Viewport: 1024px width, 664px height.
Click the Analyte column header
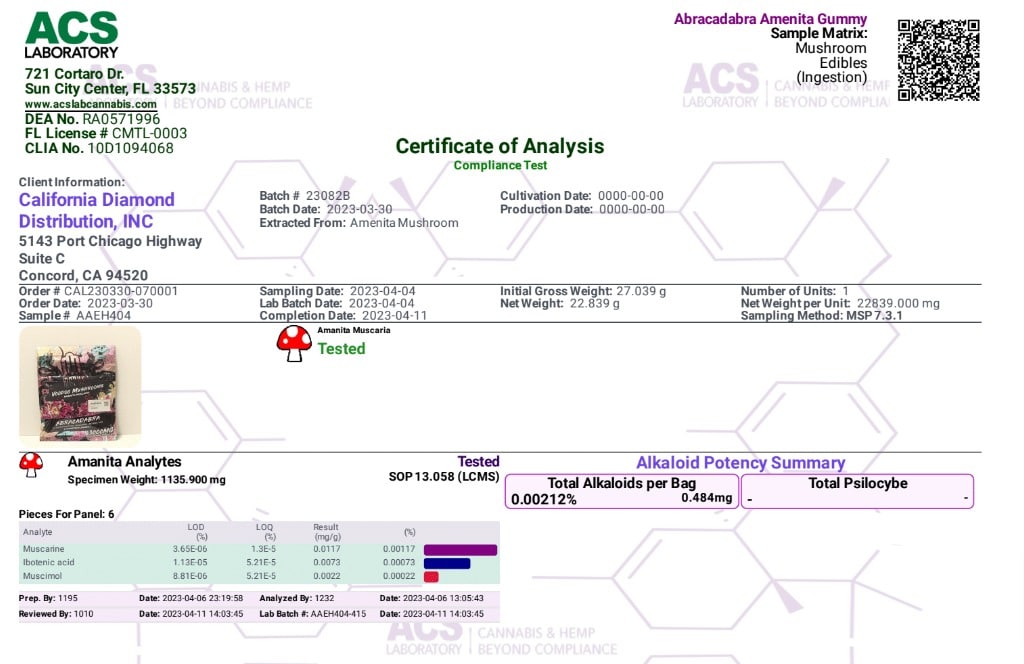[37, 532]
